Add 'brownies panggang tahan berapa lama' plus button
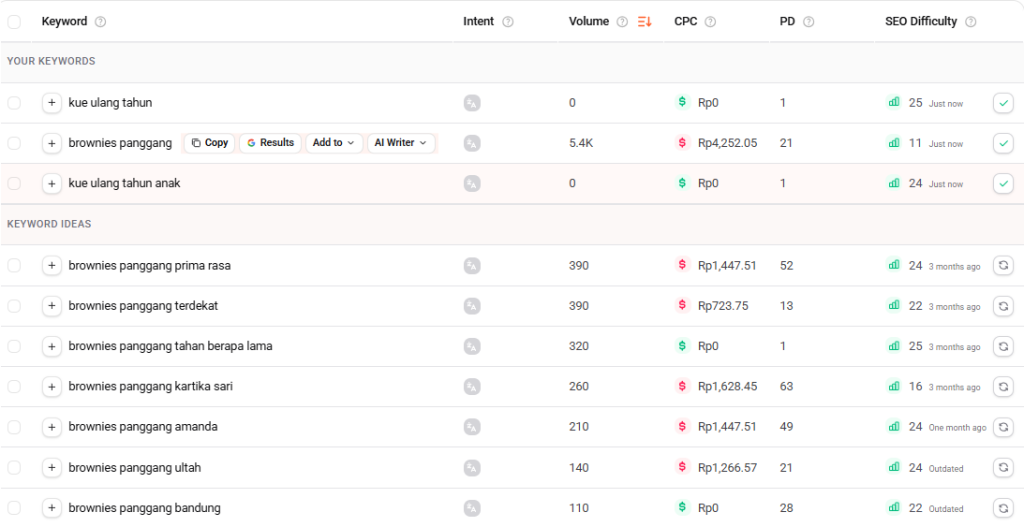This screenshot has width=1024, height=527. click(52, 346)
